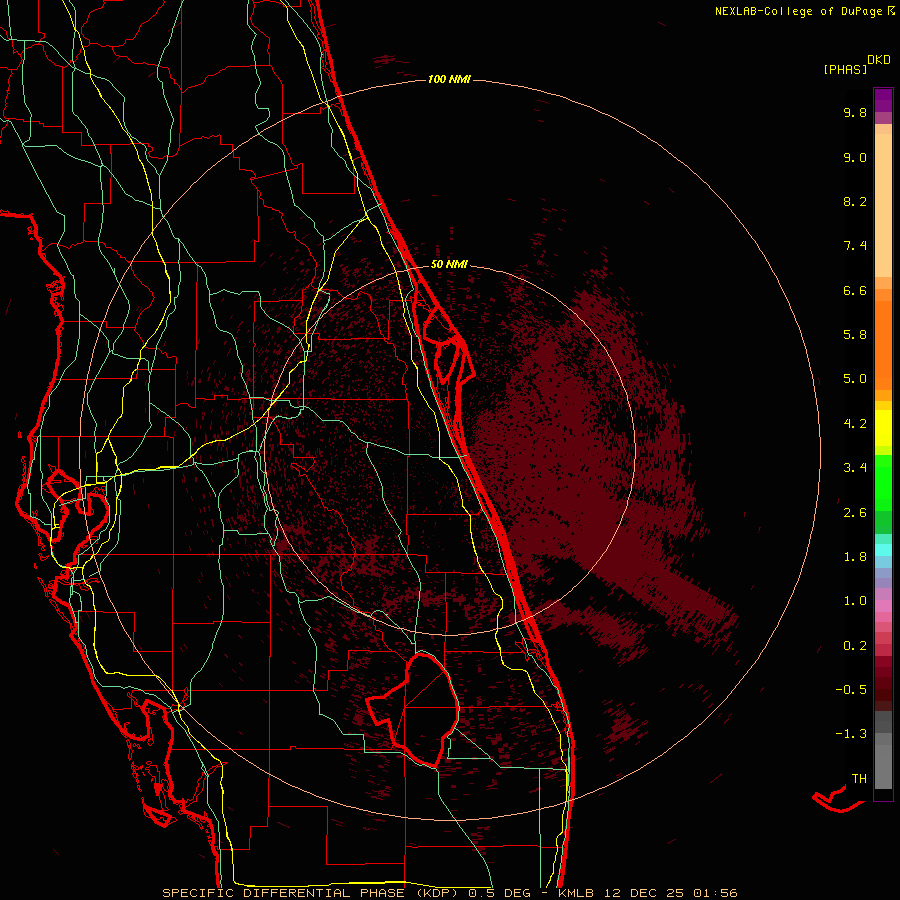Pick the cyan legend swatch near 1.8
900x900 pixels.
(x=883, y=549)
